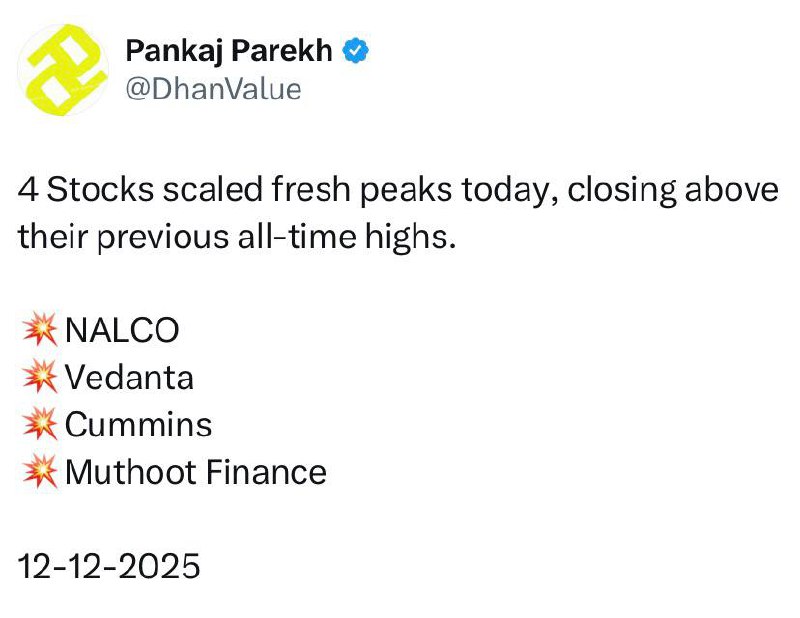Screen dimensions: 800x618
Task: Select the NALCO stock name
Action: pos(122,330)
